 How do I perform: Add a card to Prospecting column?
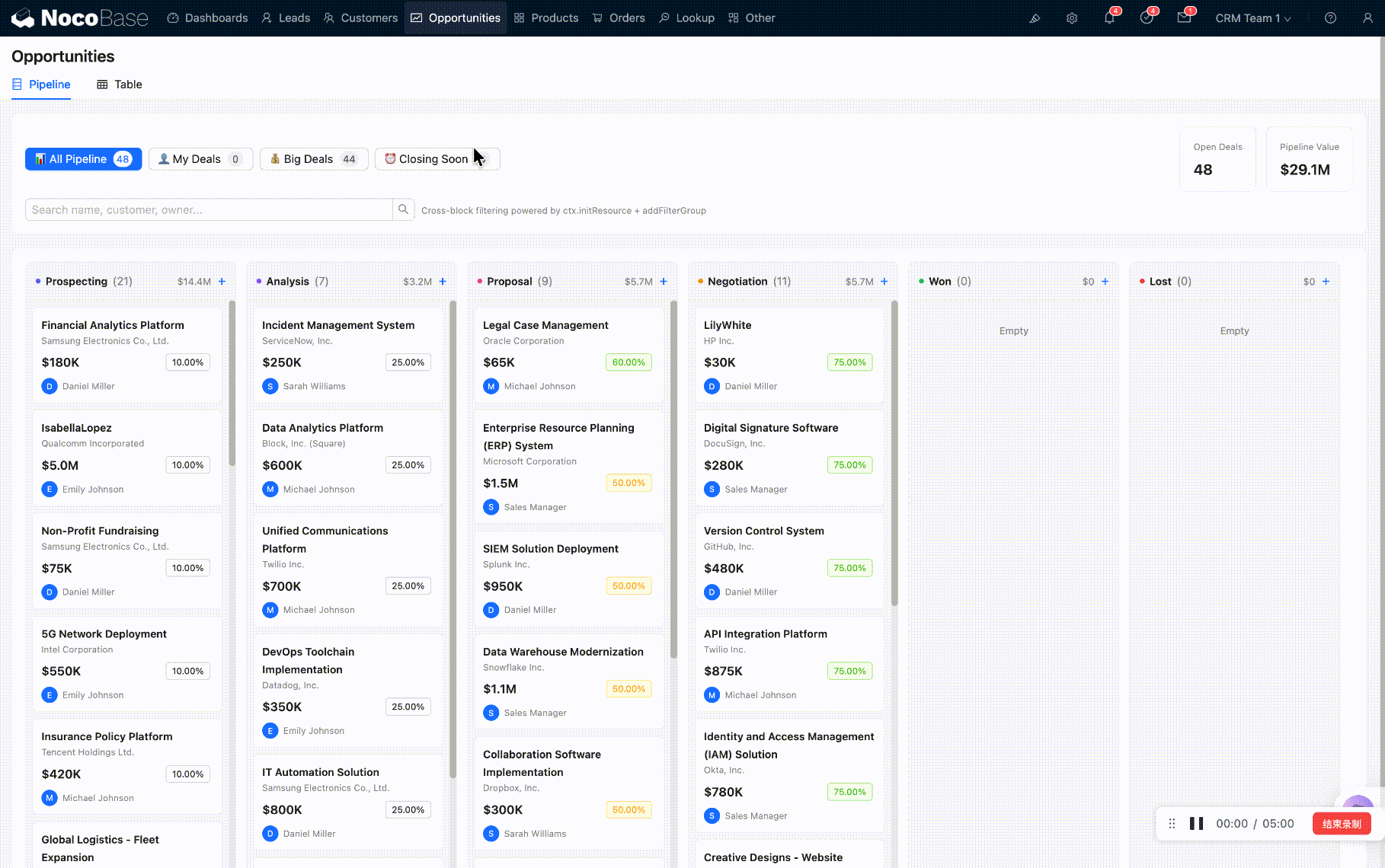[x=222, y=282]
